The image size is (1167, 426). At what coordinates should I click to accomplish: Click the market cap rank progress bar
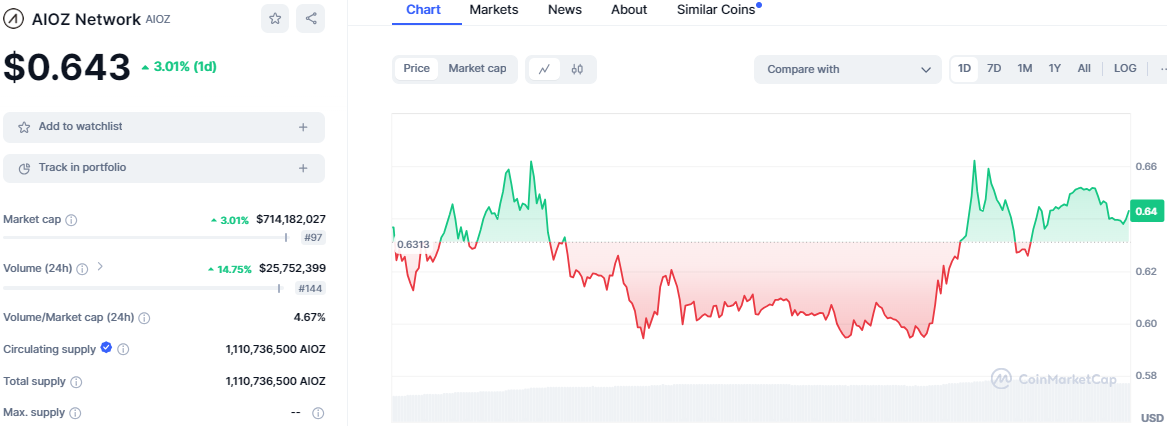pyautogui.click(x=146, y=238)
